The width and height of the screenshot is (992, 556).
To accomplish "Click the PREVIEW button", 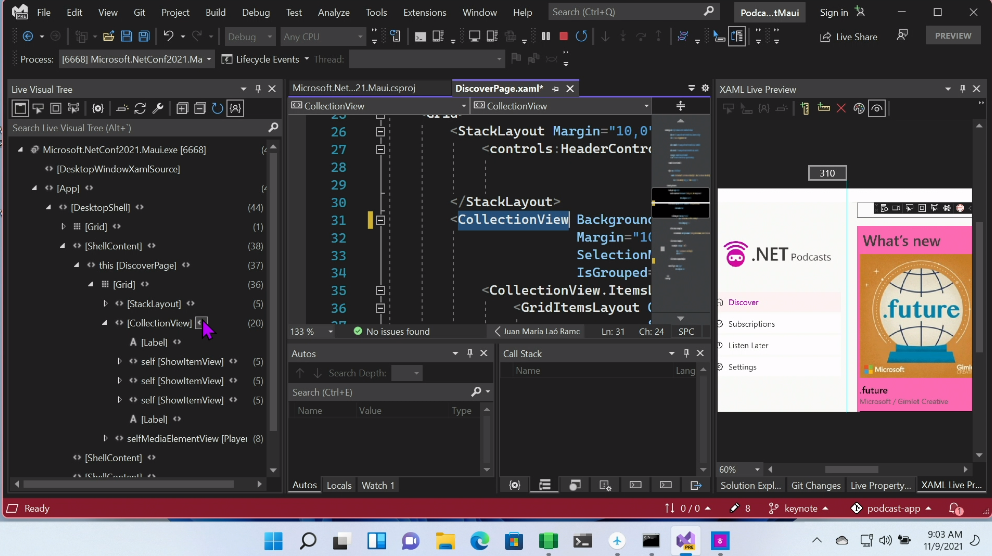I will tap(952, 36).
